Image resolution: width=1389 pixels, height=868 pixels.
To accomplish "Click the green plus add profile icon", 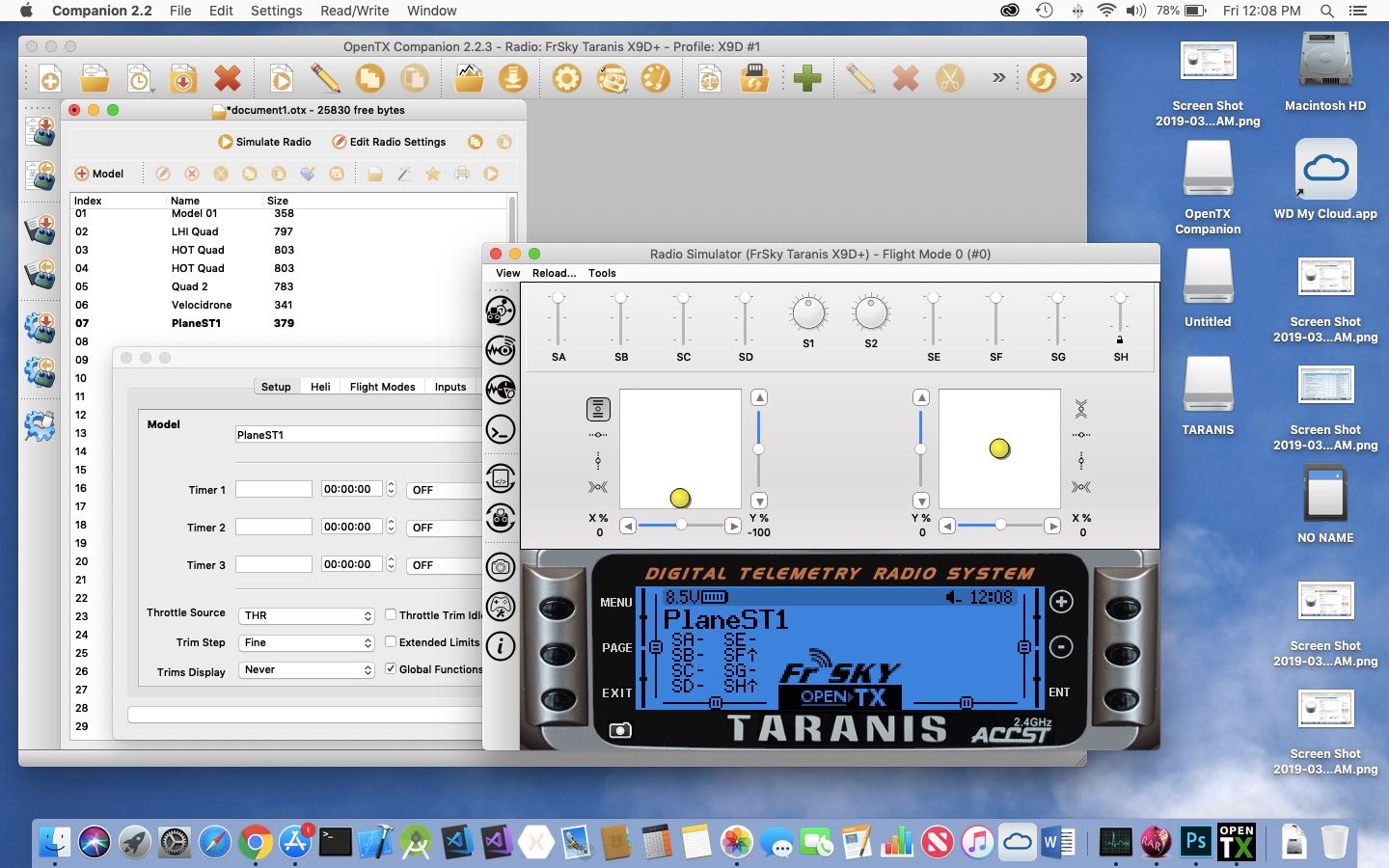I will tap(807, 78).
